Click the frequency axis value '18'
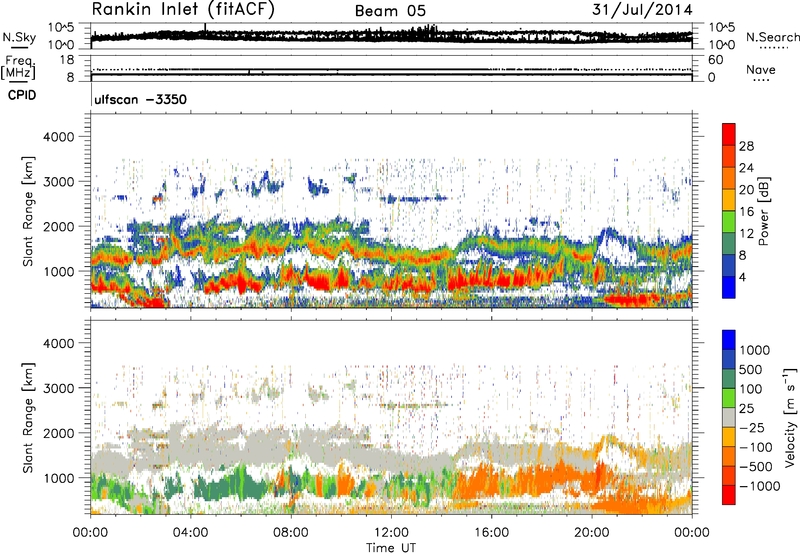Screen dimensions: 800x554 (67, 60)
